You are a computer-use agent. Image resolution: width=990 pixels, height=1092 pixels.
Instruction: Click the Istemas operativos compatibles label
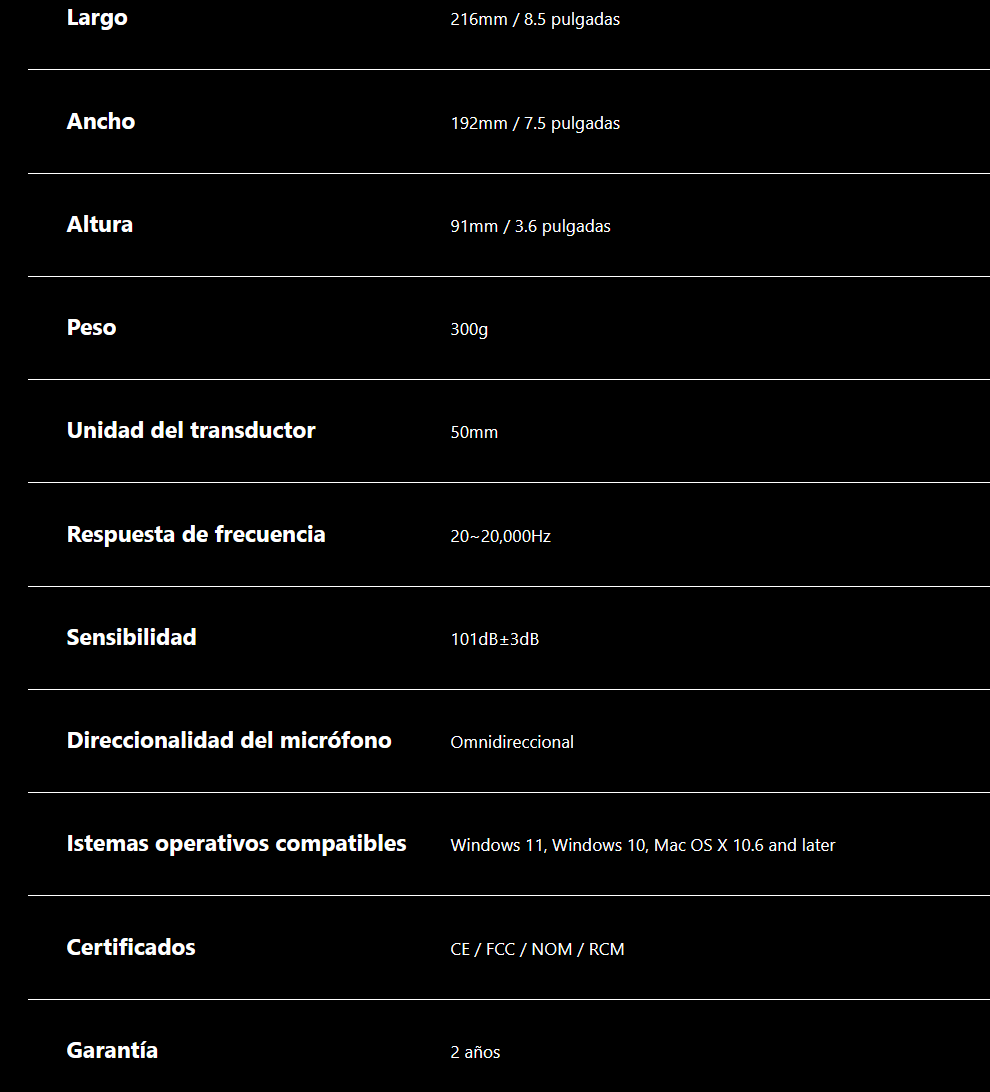tap(236, 843)
